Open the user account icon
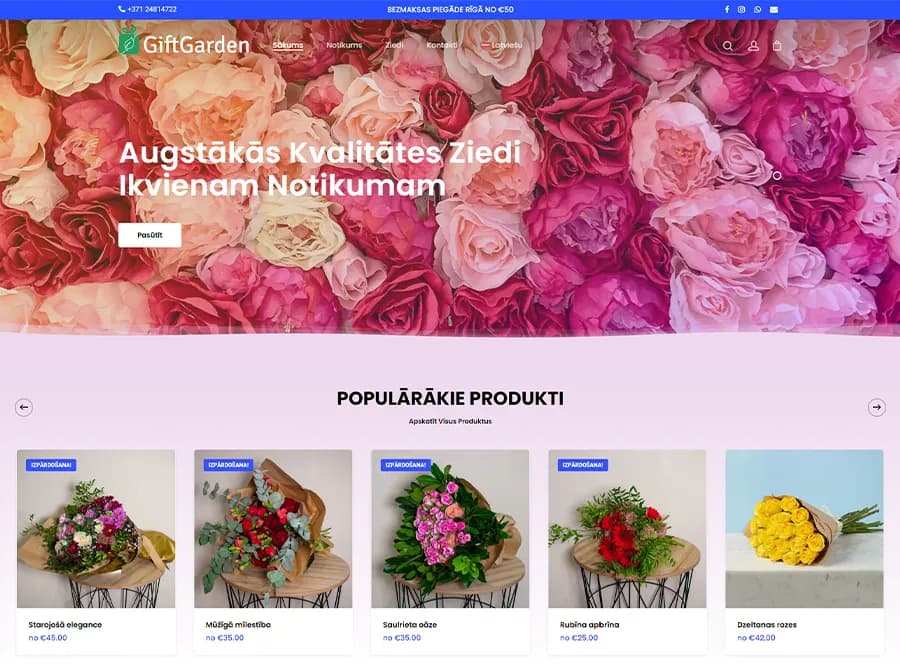Image resolution: width=900 pixels, height=664 pixels. coord(753,46)
